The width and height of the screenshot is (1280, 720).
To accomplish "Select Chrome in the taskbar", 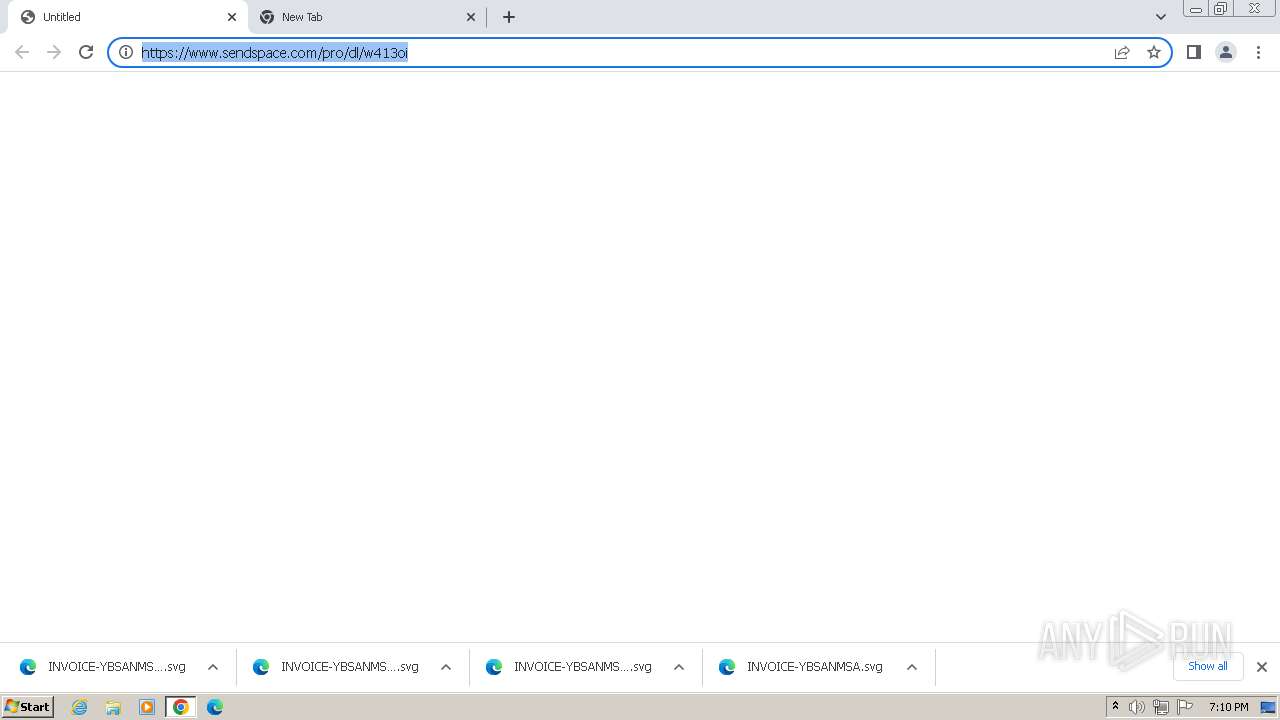I will (x=181, y=707).
